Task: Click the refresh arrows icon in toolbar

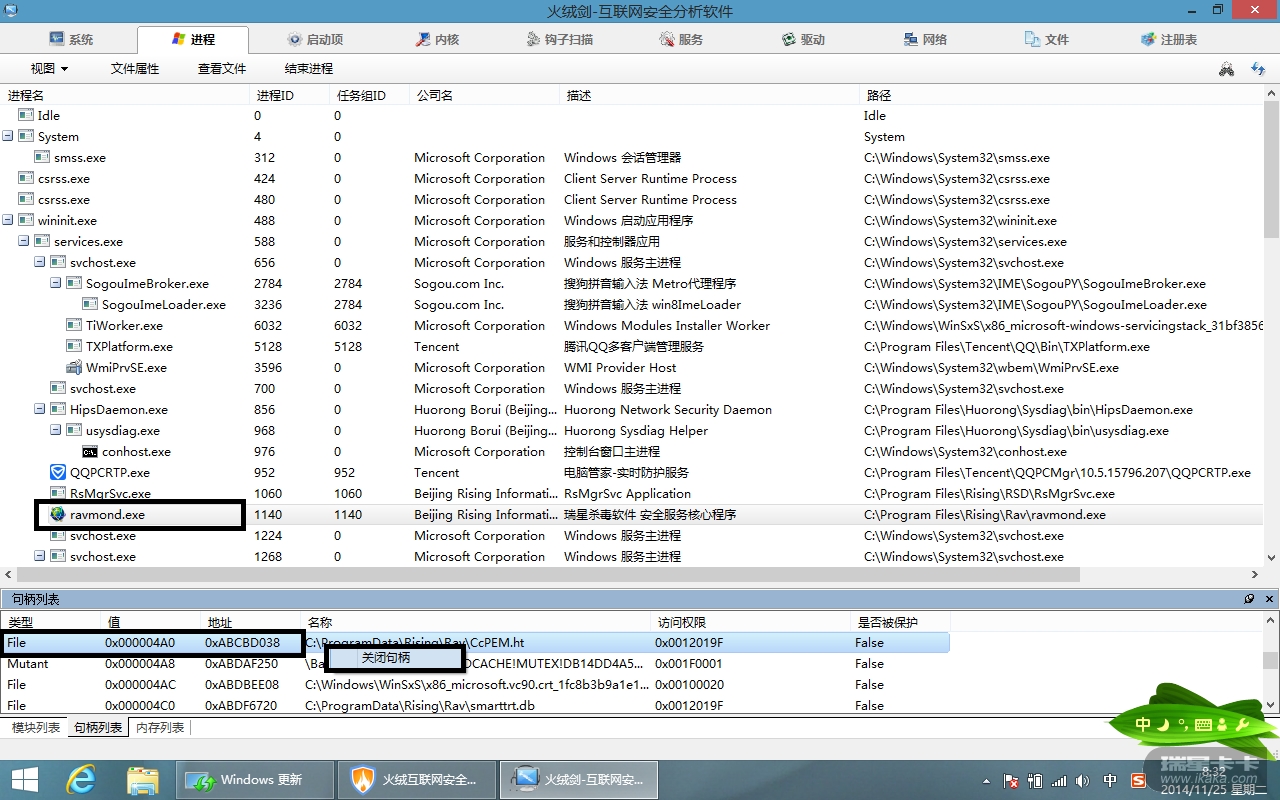Action: 1258,69
